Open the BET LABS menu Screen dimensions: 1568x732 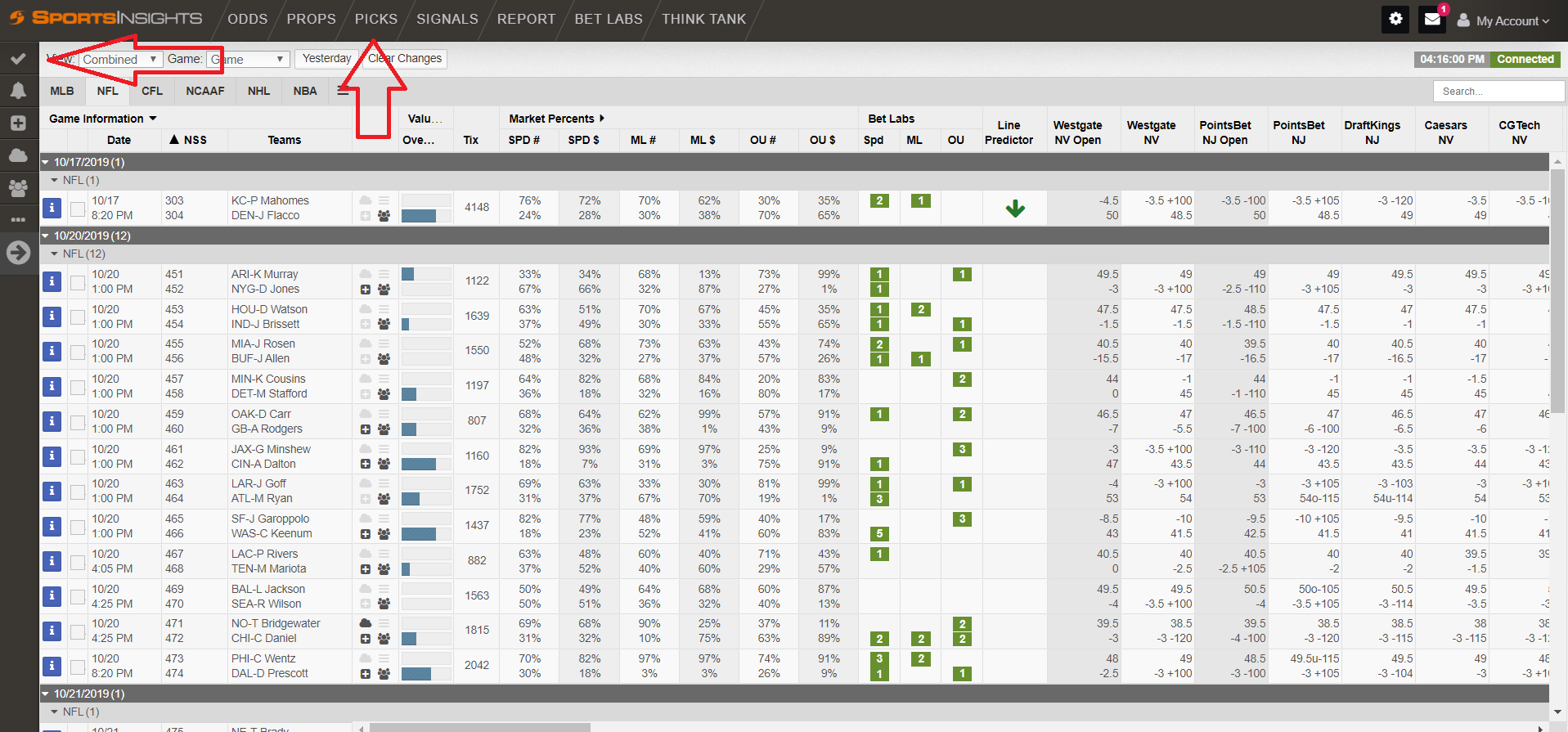tap(608, 19)
